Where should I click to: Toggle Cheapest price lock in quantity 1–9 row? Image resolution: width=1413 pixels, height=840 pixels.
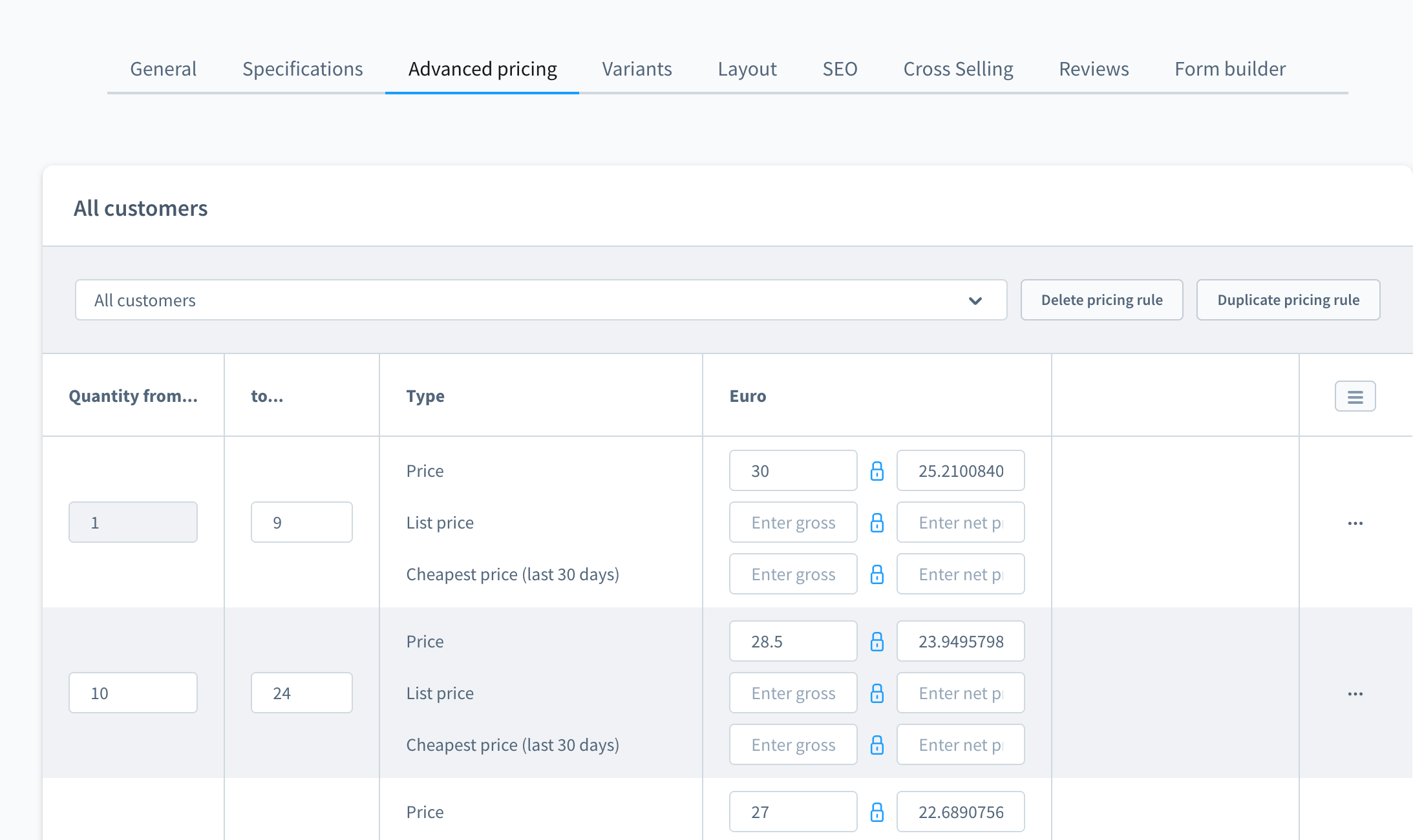877,574
